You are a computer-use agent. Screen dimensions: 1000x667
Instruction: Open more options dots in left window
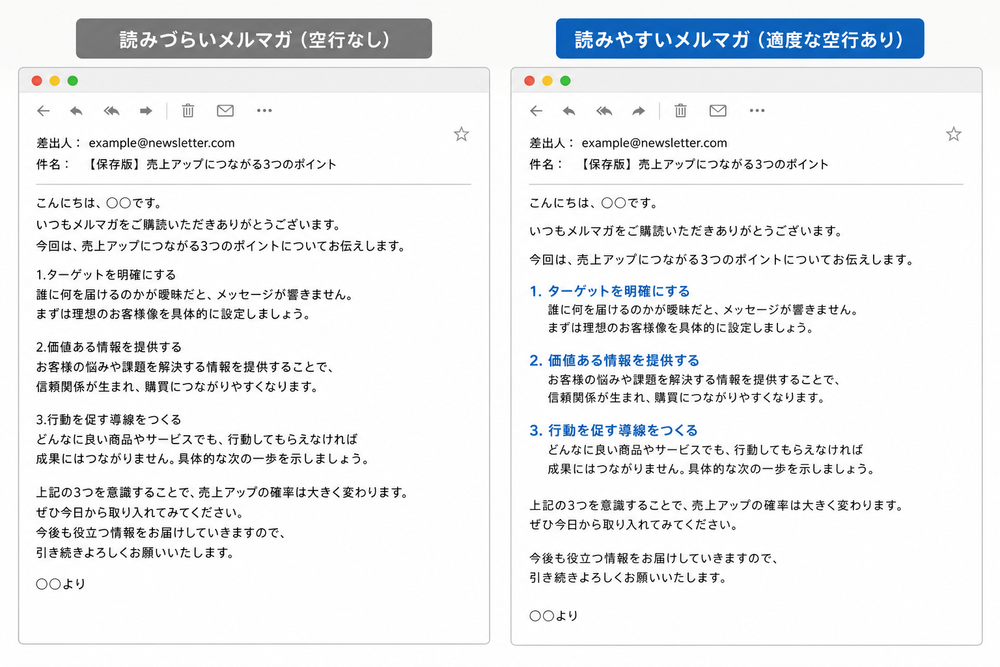pos(264,110)
